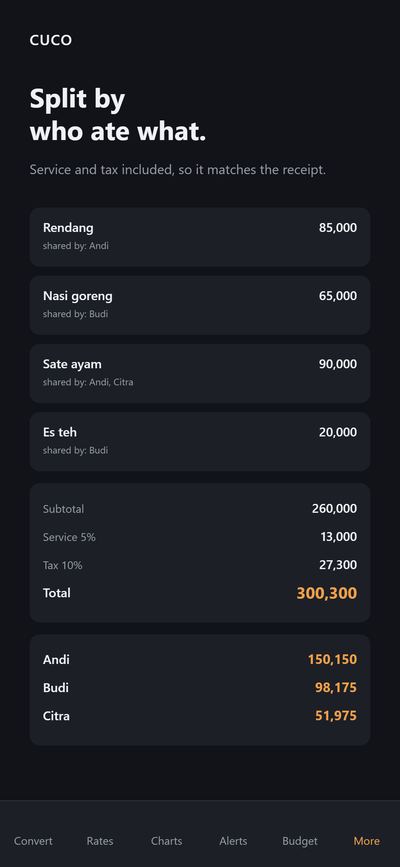Click the Subtotal row
This screenshot has height=867, width=400.
point(200,509)
